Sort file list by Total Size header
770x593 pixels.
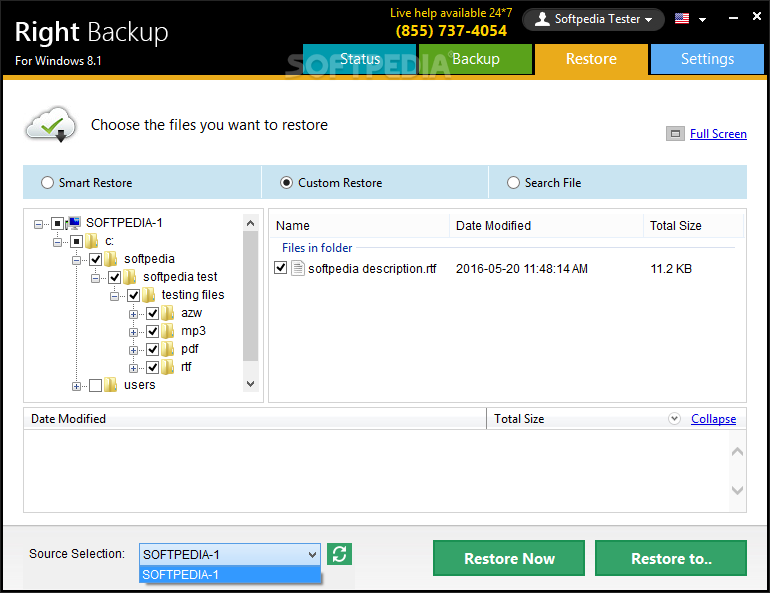coord(693,225)
